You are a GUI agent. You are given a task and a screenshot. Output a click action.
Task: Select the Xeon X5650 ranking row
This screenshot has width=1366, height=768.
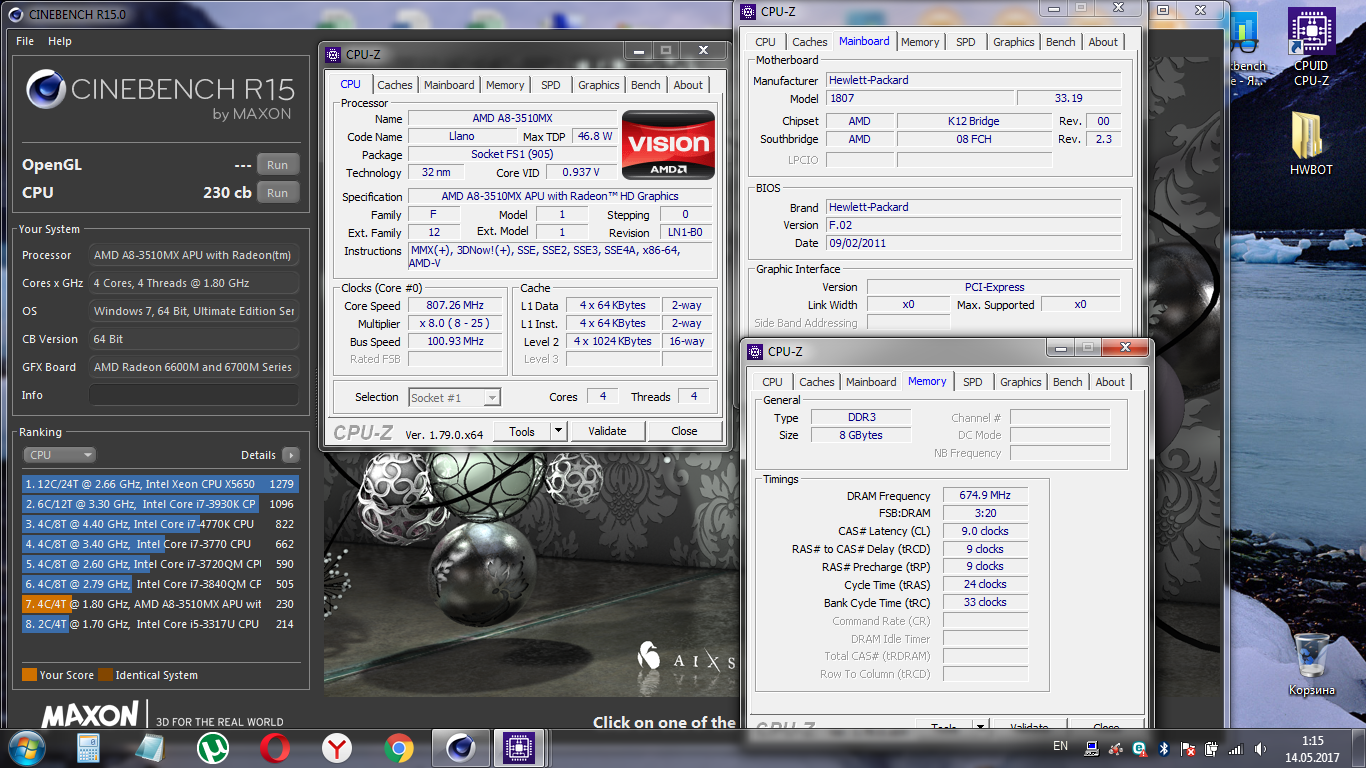(x=160, y=484)
